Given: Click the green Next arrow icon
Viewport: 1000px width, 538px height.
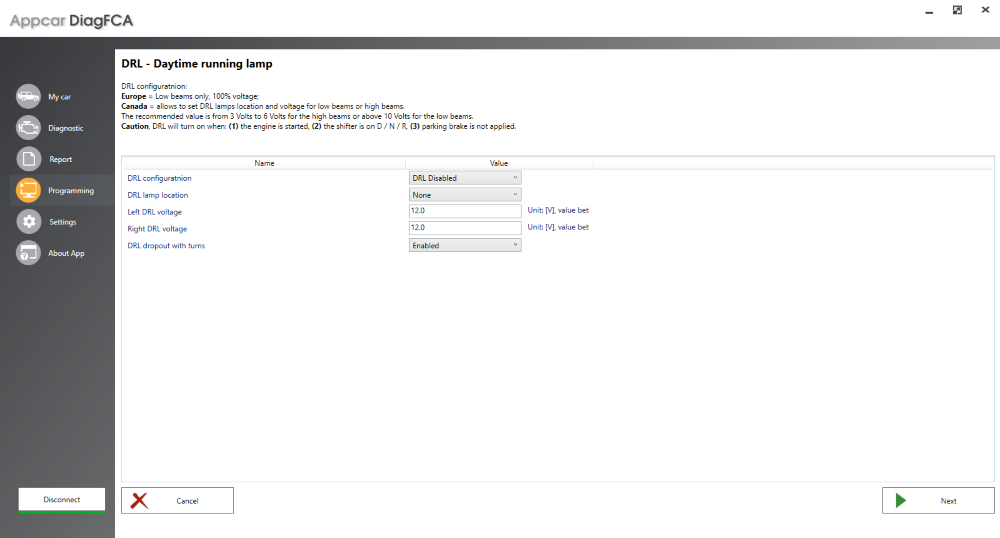Looking at the screenshot, I should point(901,500).
